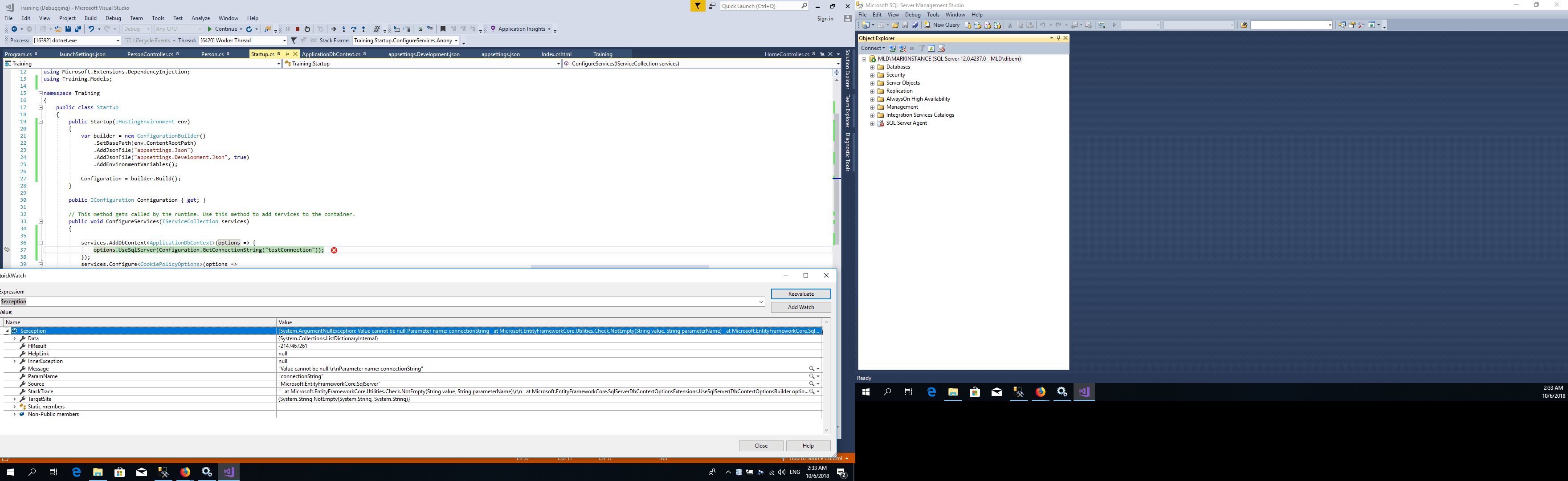Toggle the pin on Startup.cs tab
The width and height of the screenshot is (1568, 481).
(x=287, y=54)
